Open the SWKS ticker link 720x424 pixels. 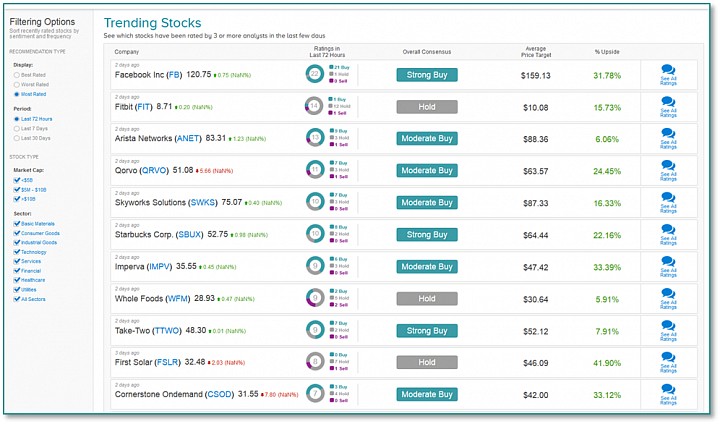pyautogui.click(x=202, y=203)
